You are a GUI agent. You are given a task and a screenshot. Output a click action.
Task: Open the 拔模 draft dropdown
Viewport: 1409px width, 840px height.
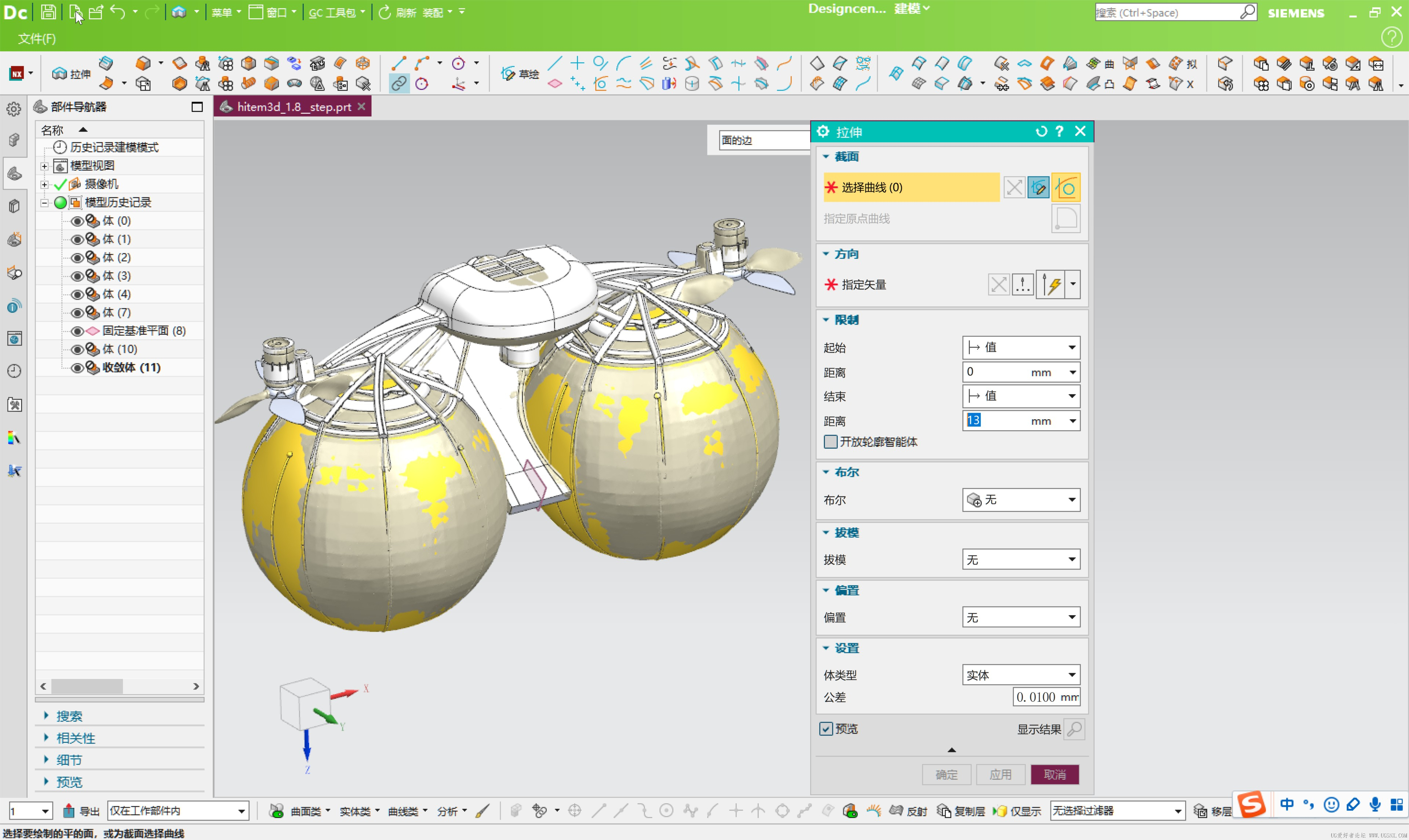[x=1021, y=559]
